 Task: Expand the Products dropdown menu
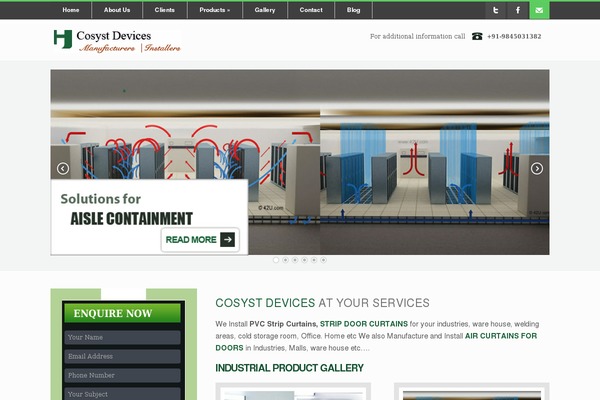pyautogui.click(x=215, y=10)
